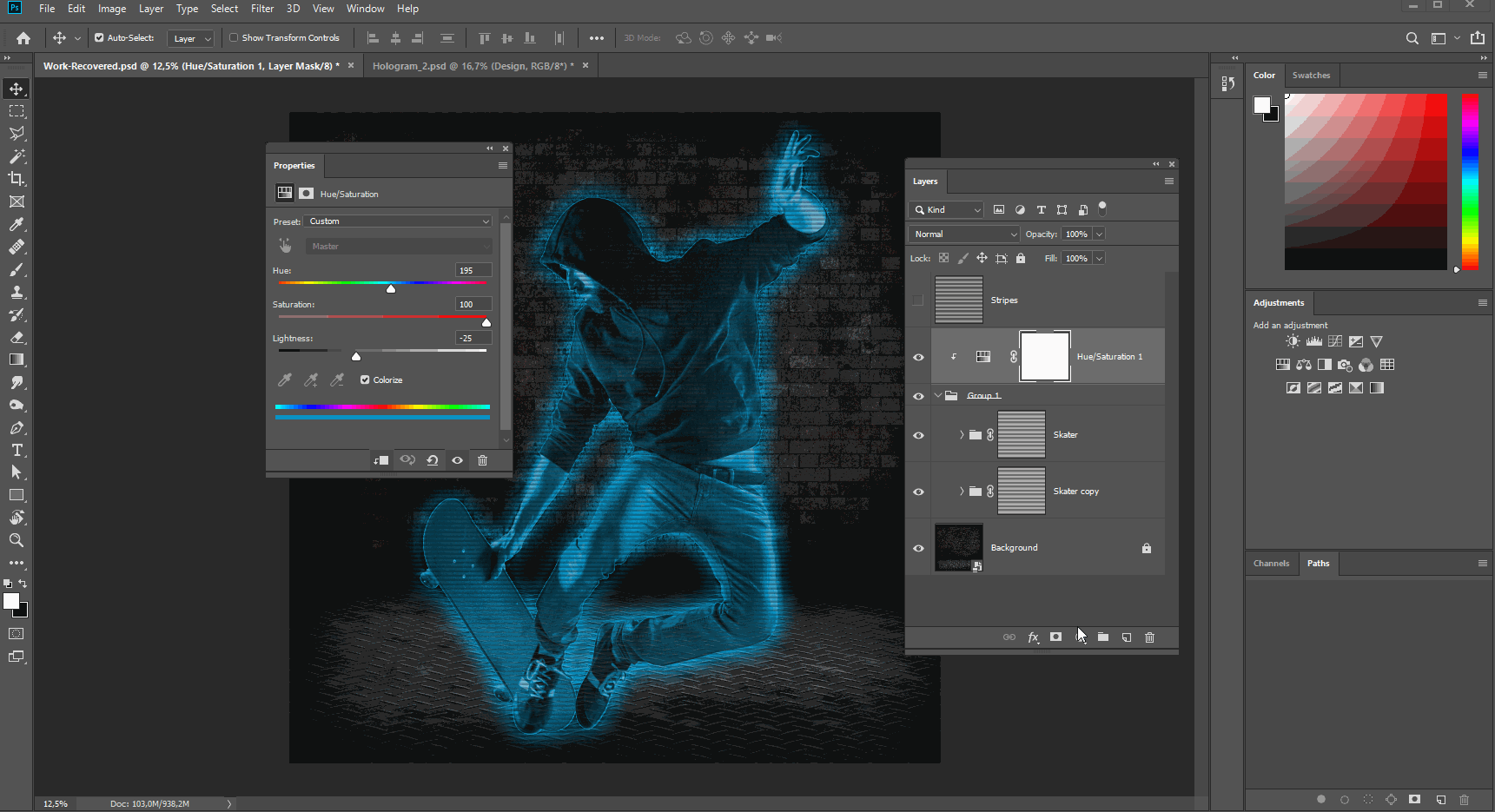
Task: Open the layer style fx menu
Action: pyautogui.click(x=1033, y=637)
